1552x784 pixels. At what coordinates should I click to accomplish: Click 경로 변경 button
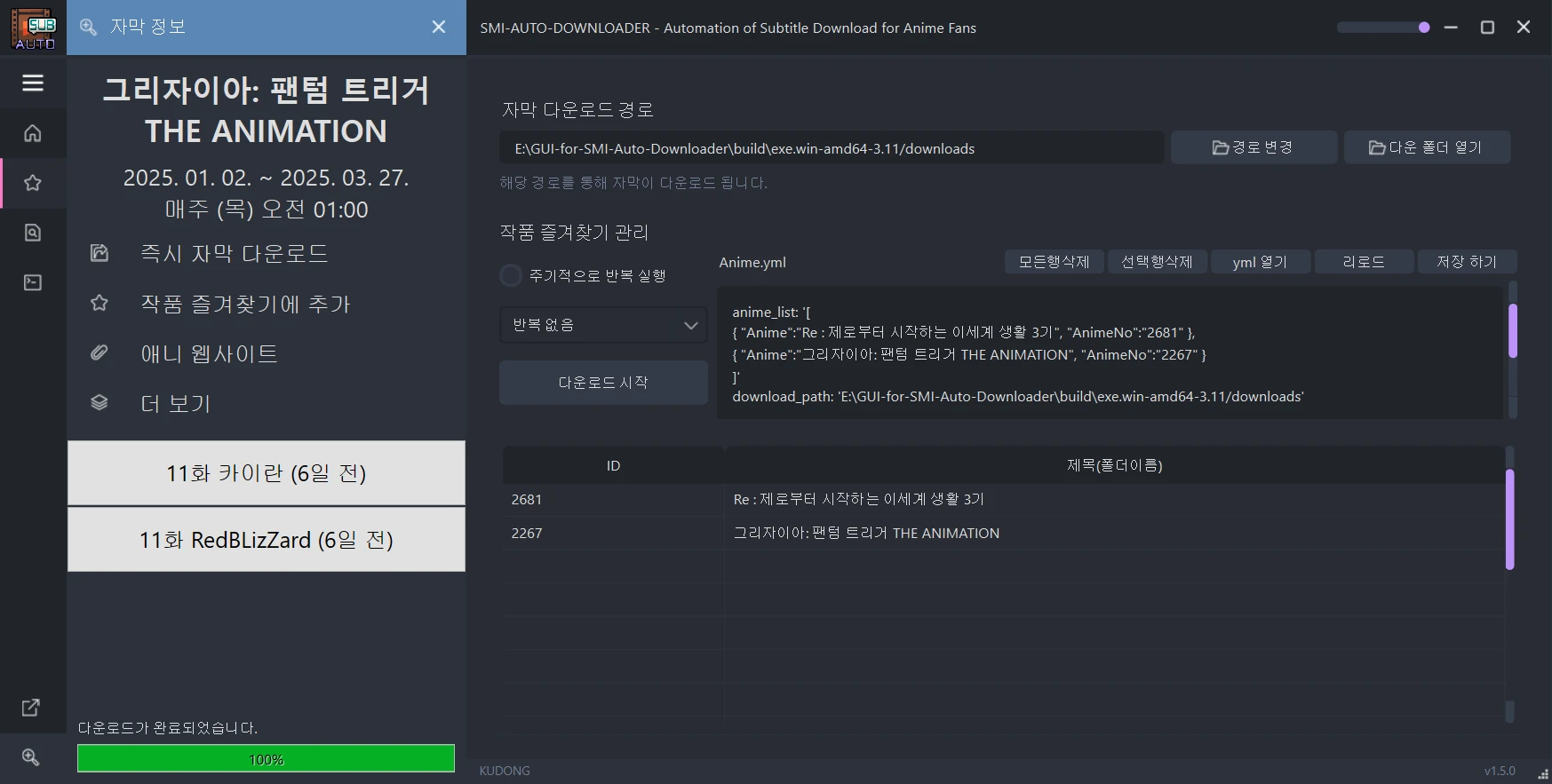coord(1254,147)
